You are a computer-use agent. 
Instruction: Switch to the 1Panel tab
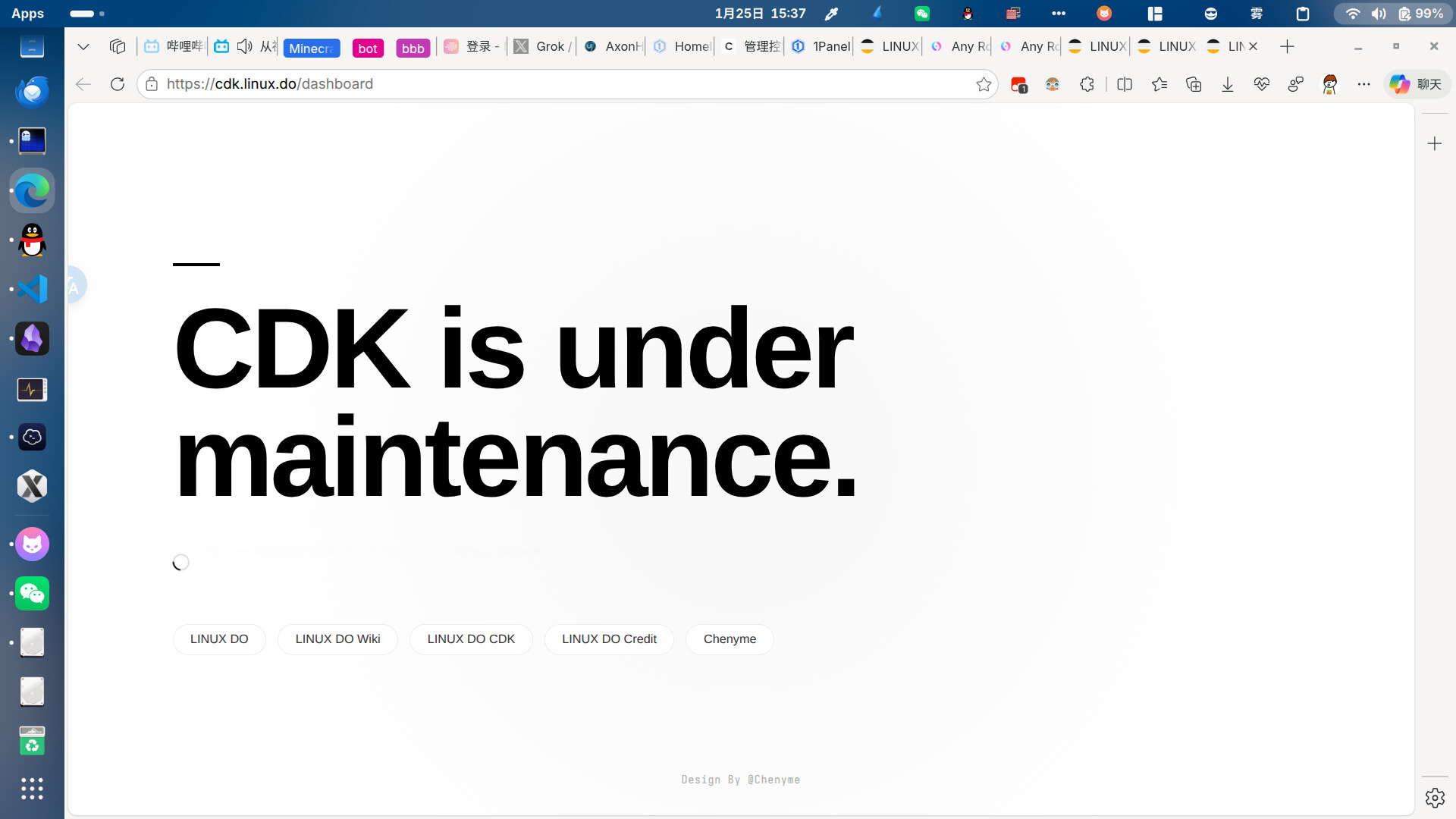click(820, 46)
